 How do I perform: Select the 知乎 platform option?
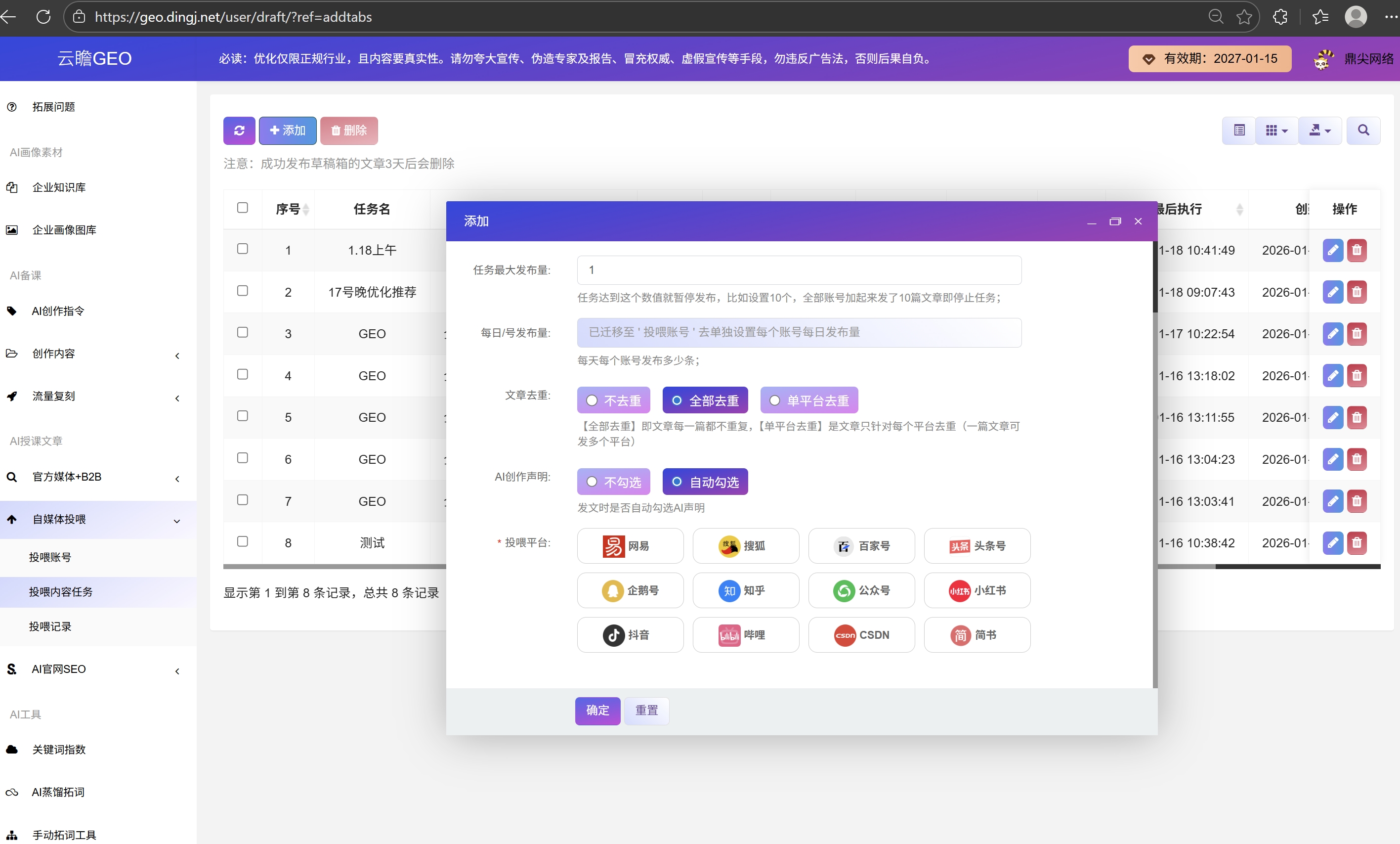(x=745, y=590)
